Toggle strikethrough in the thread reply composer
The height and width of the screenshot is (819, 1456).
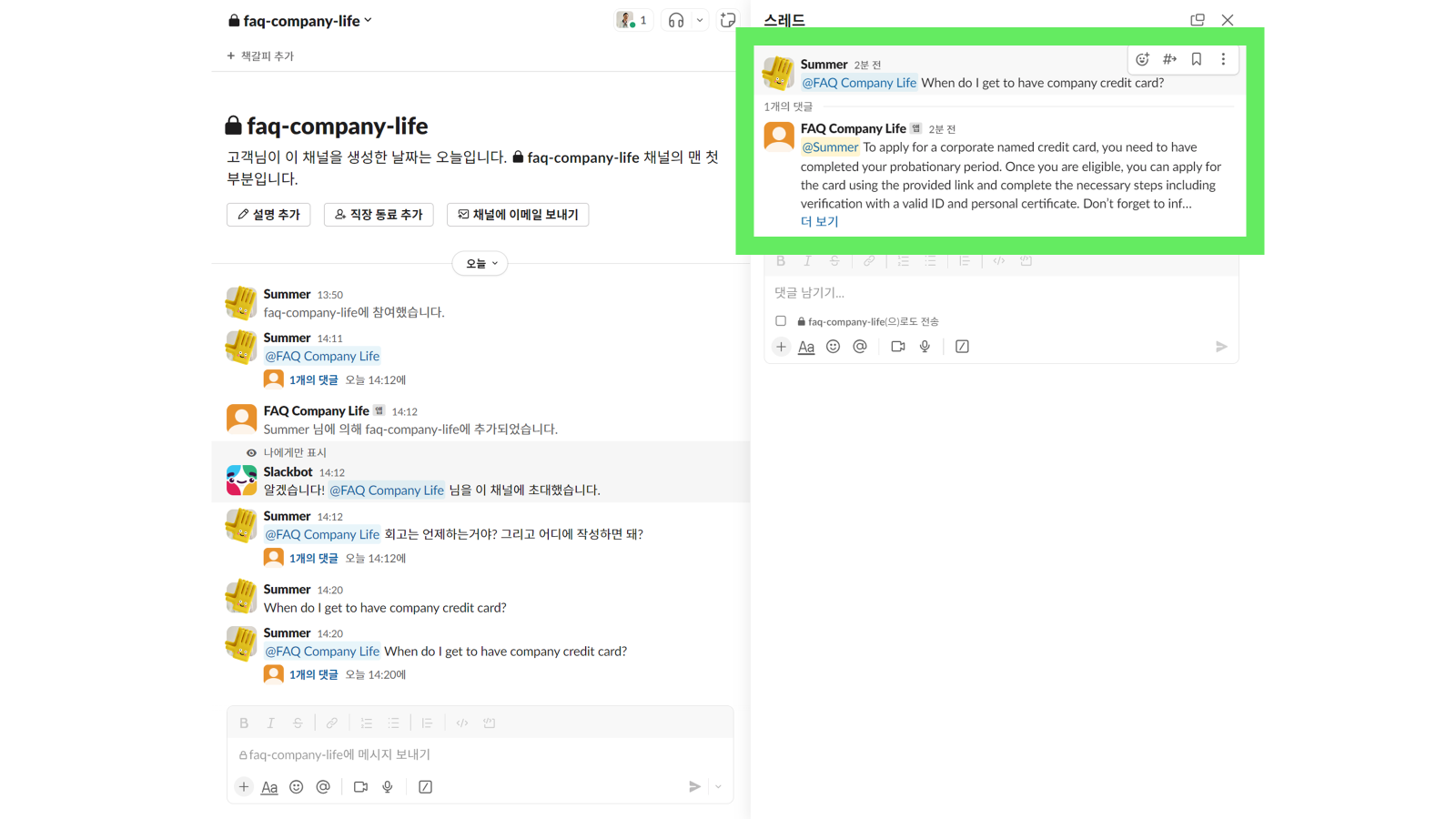(x=834, y=261)
